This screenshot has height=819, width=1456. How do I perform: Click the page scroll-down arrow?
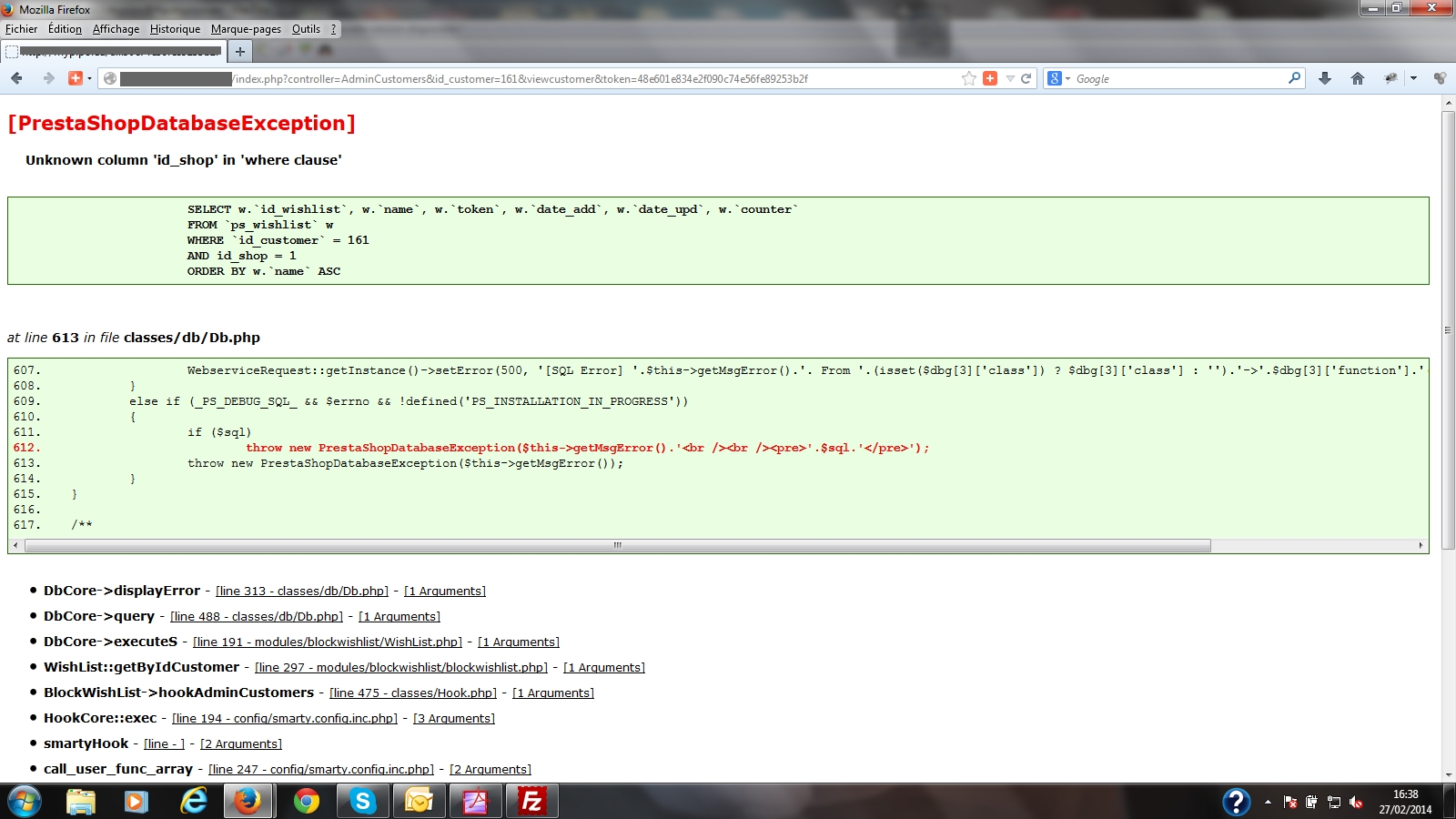pos(1448,775)
